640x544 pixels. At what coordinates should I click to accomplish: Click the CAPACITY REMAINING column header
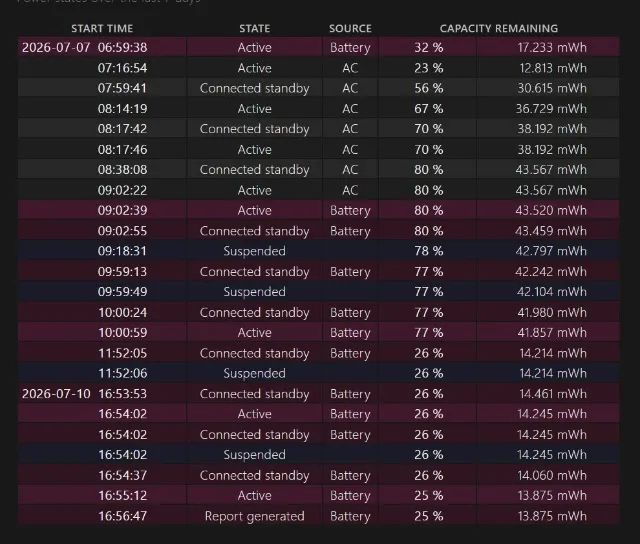pyautogui.click(x=499, y=28)
